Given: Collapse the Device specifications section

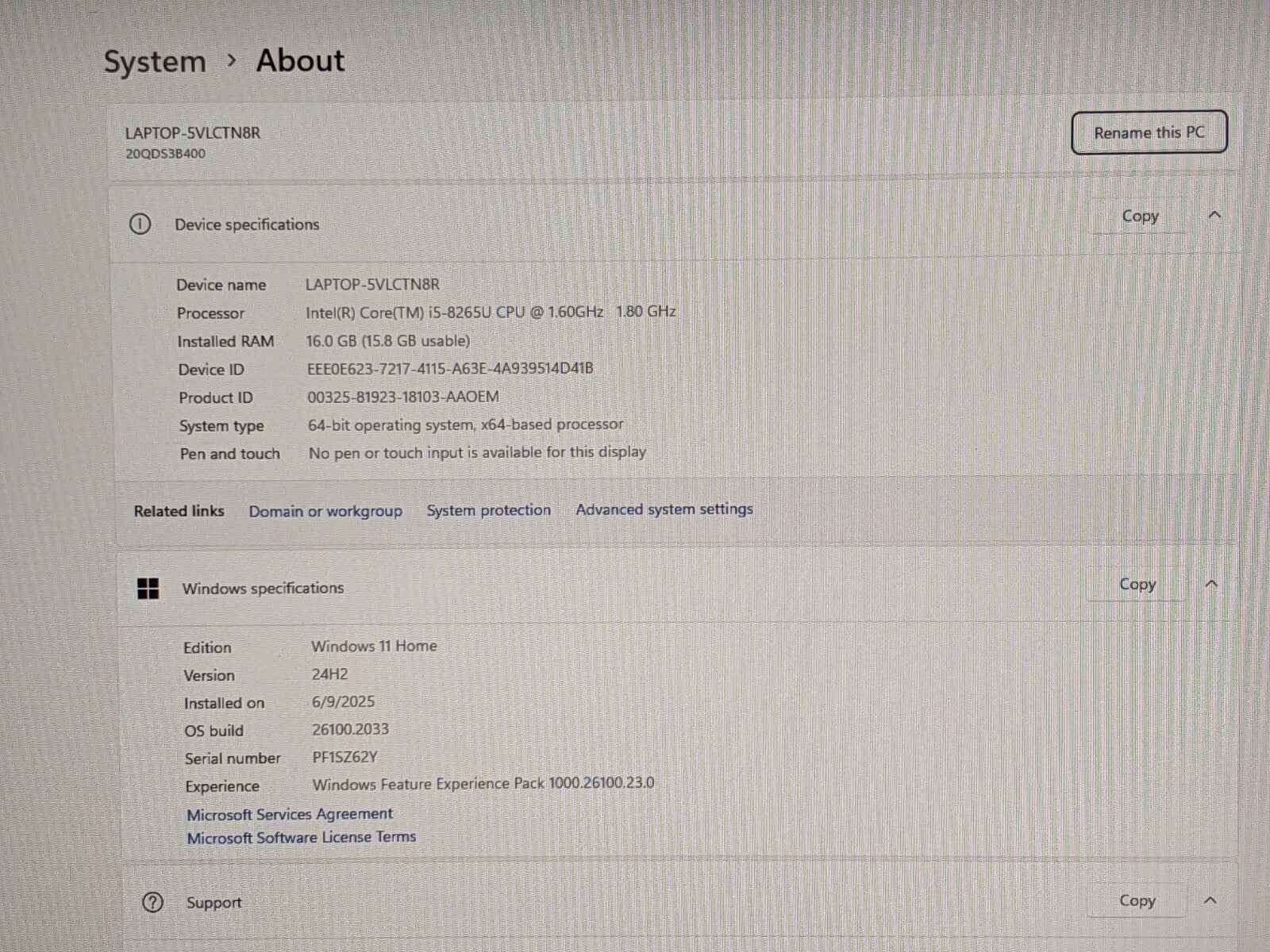Looking at the screenshot, I should pos(1214,215).
